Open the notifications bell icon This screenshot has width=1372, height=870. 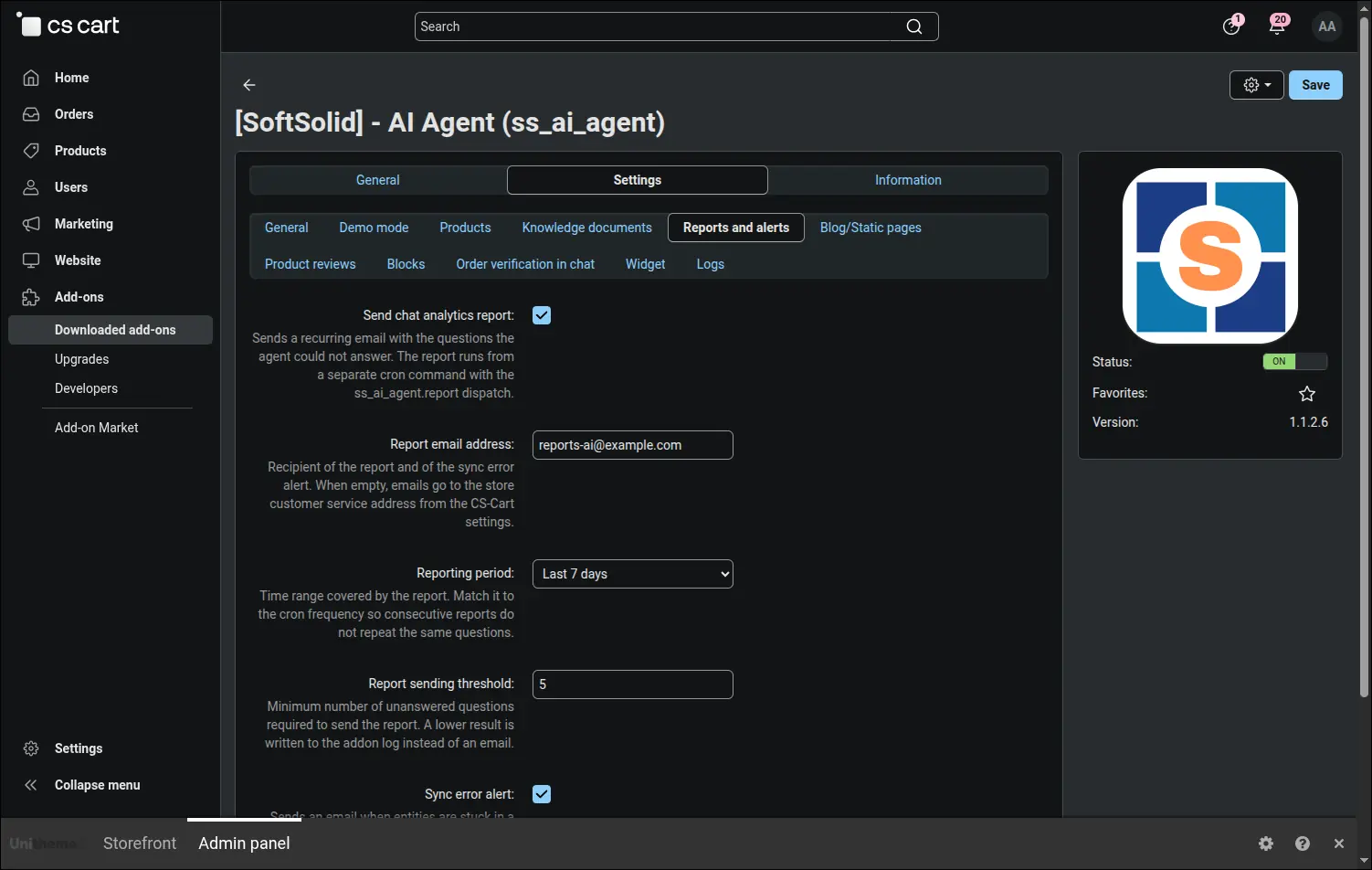tap(1278, 25)
